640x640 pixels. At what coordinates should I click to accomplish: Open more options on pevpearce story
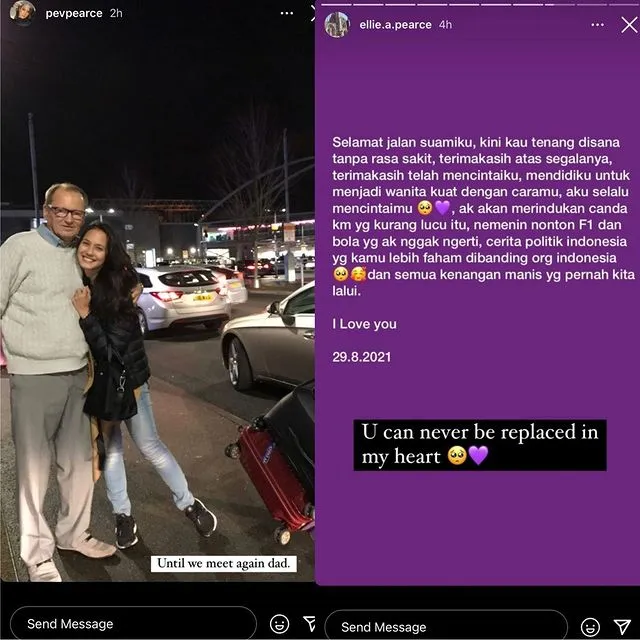pyautogui.click(x=287, y=13)
